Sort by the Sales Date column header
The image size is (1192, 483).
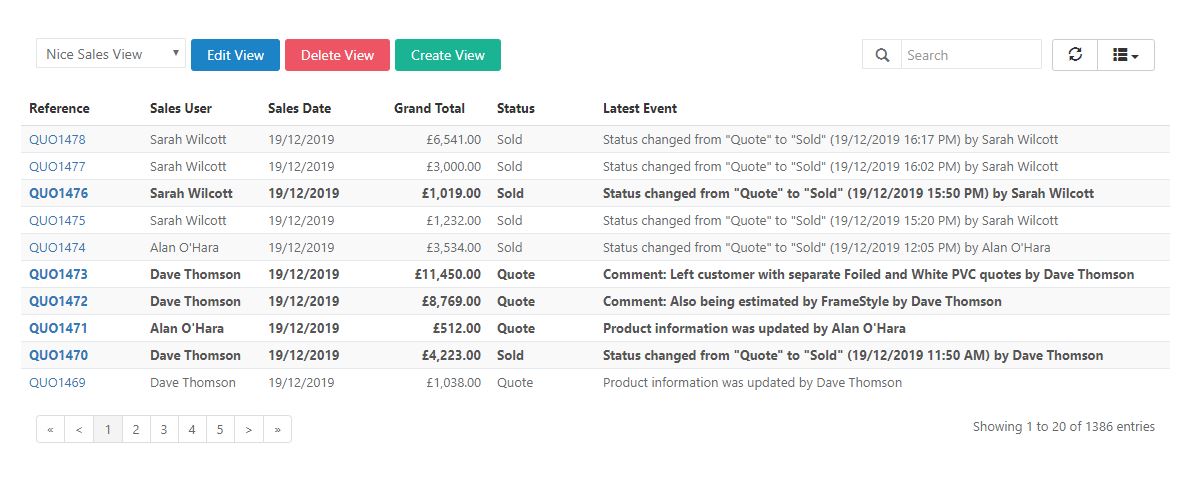[x=300, y=108]
